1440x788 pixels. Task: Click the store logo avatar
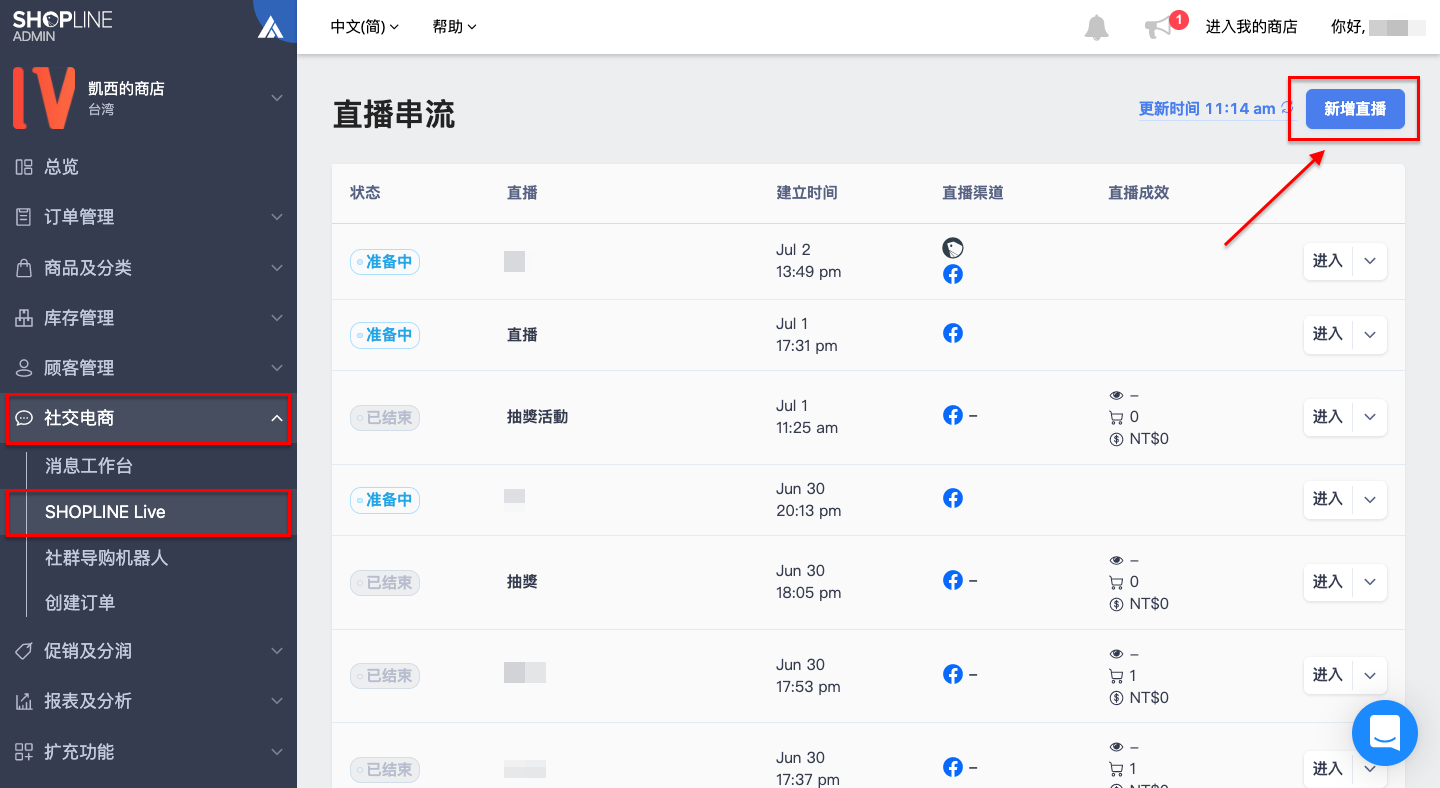[x=43, y=98]
